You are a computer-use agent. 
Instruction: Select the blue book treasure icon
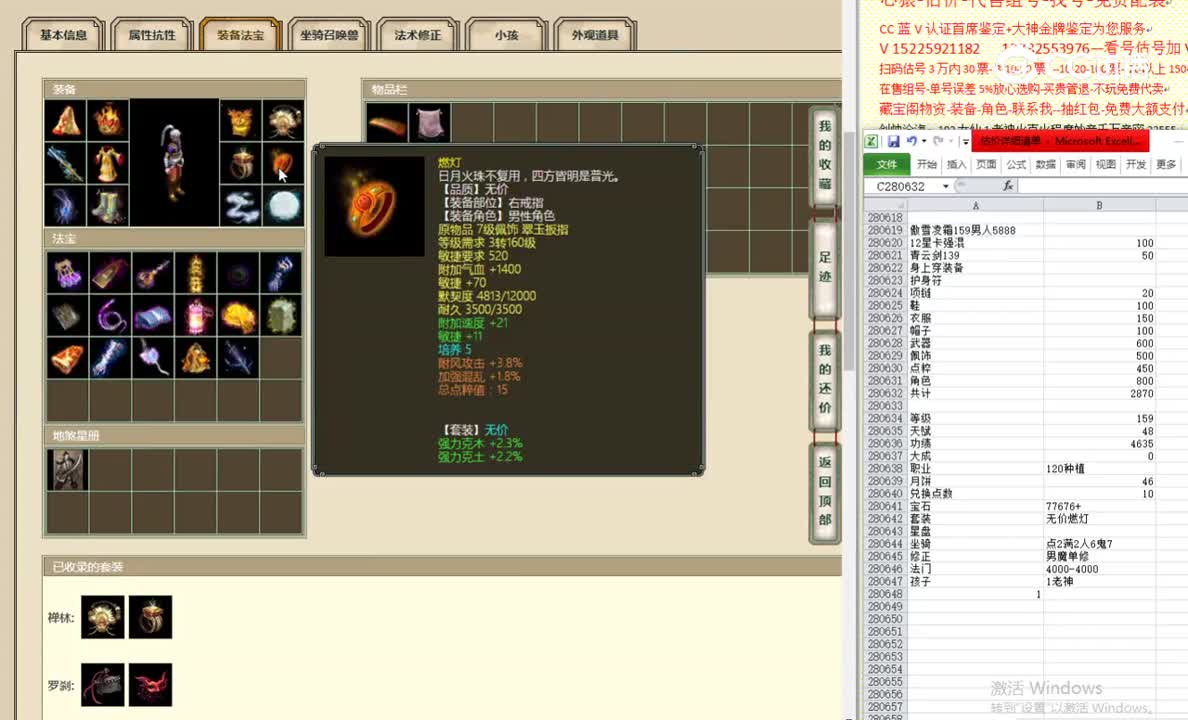tap(153, 315)
